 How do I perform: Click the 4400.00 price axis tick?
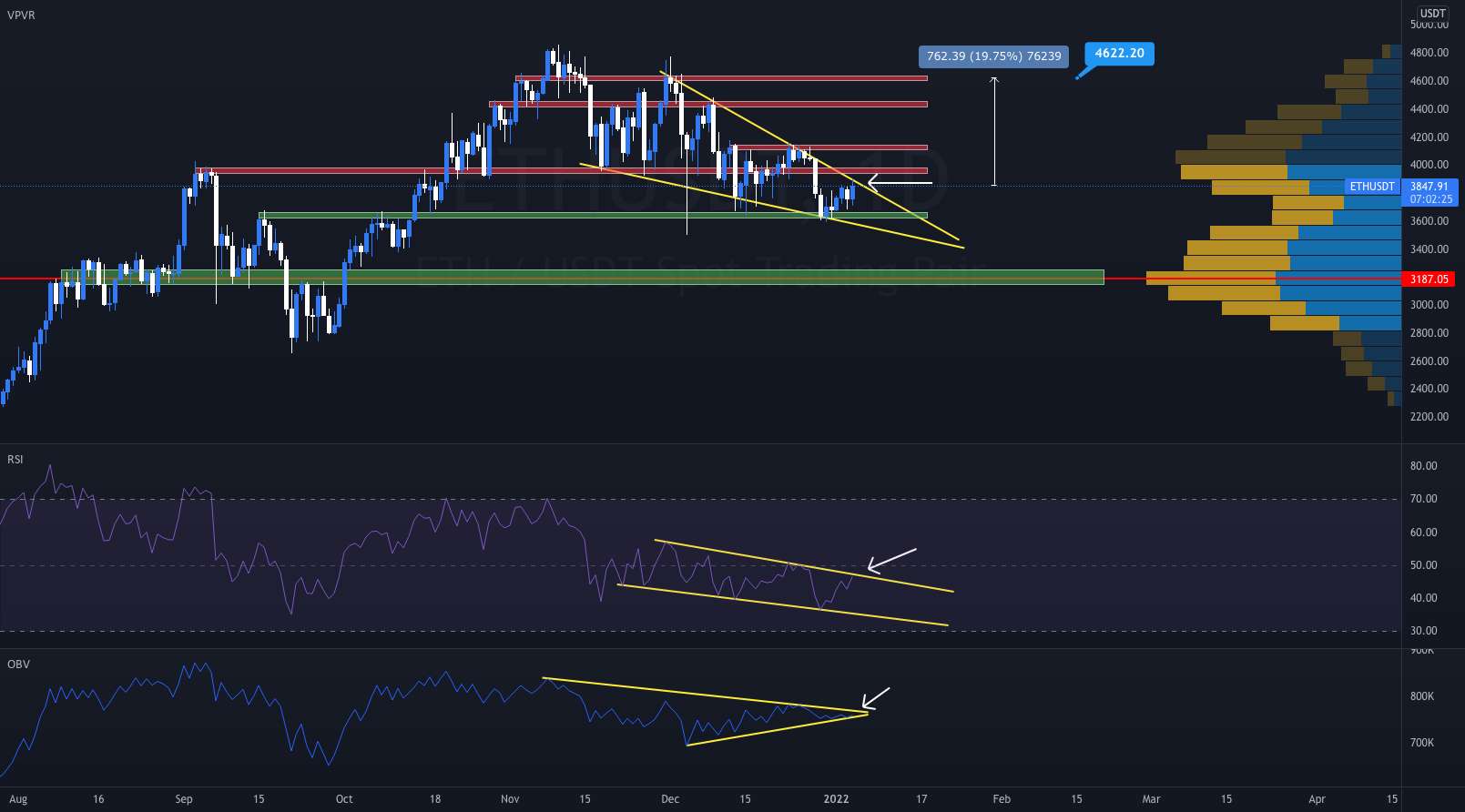[1429, 109]
